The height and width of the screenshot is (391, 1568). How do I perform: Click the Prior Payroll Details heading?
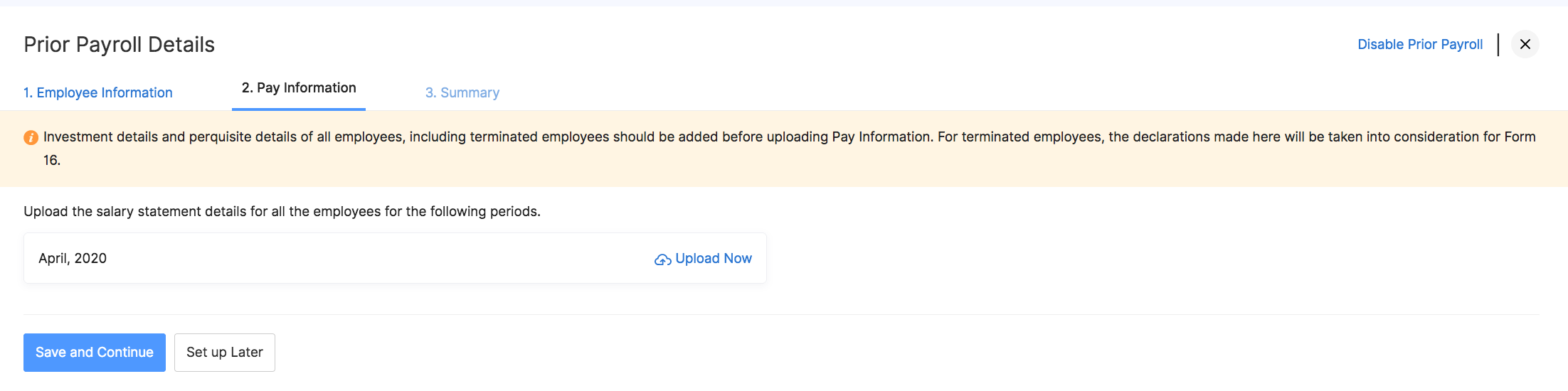(x=119, y=45)
